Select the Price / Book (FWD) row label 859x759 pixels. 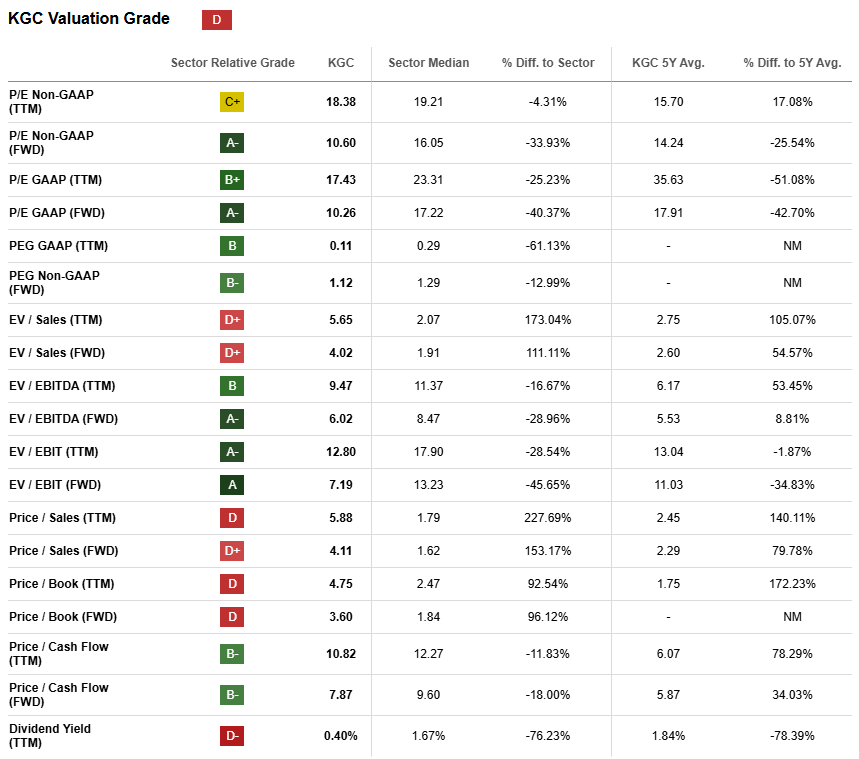[63, 617]
